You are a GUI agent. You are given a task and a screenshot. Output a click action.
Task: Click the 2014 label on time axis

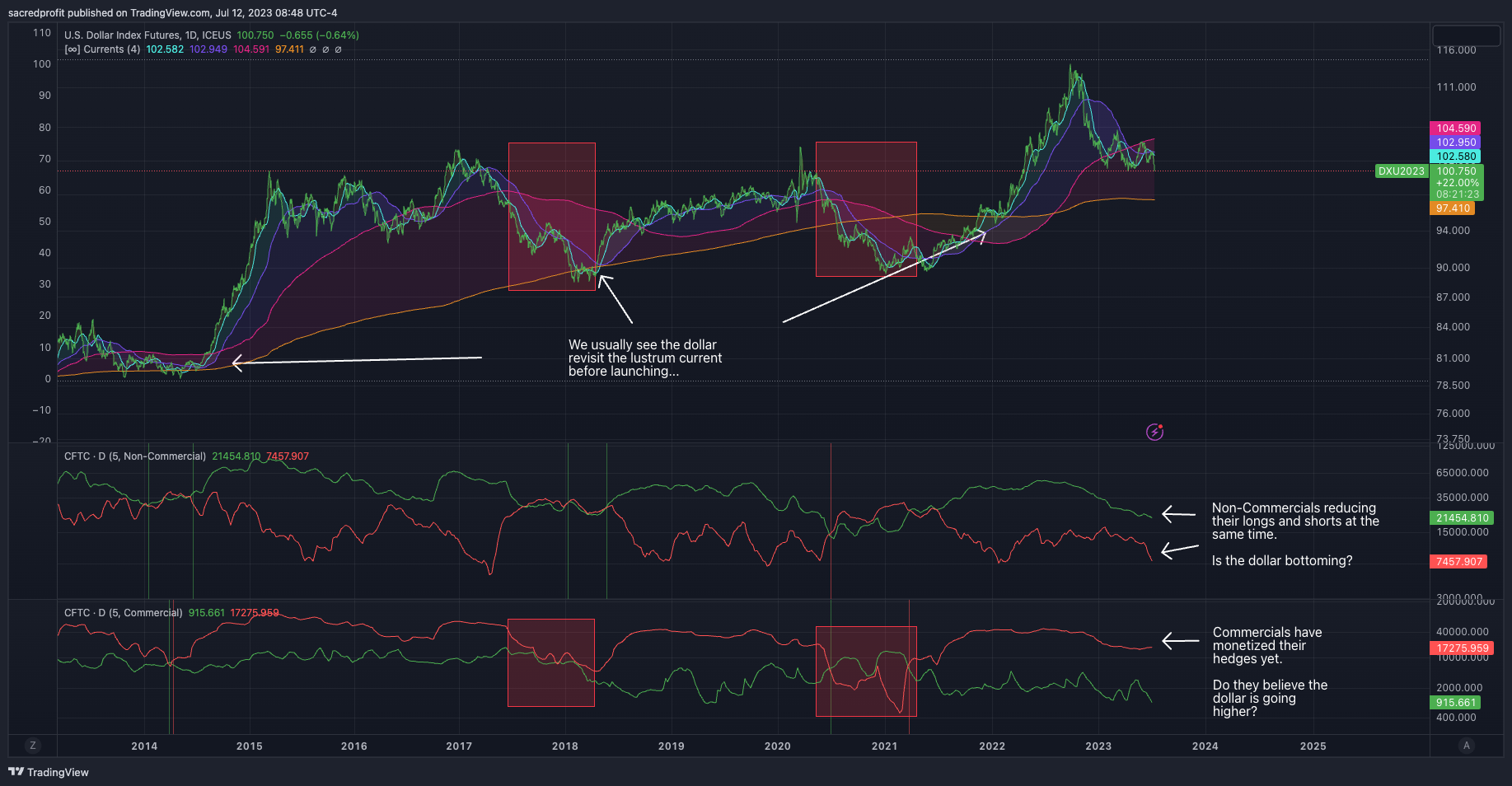tap(144, 746)
